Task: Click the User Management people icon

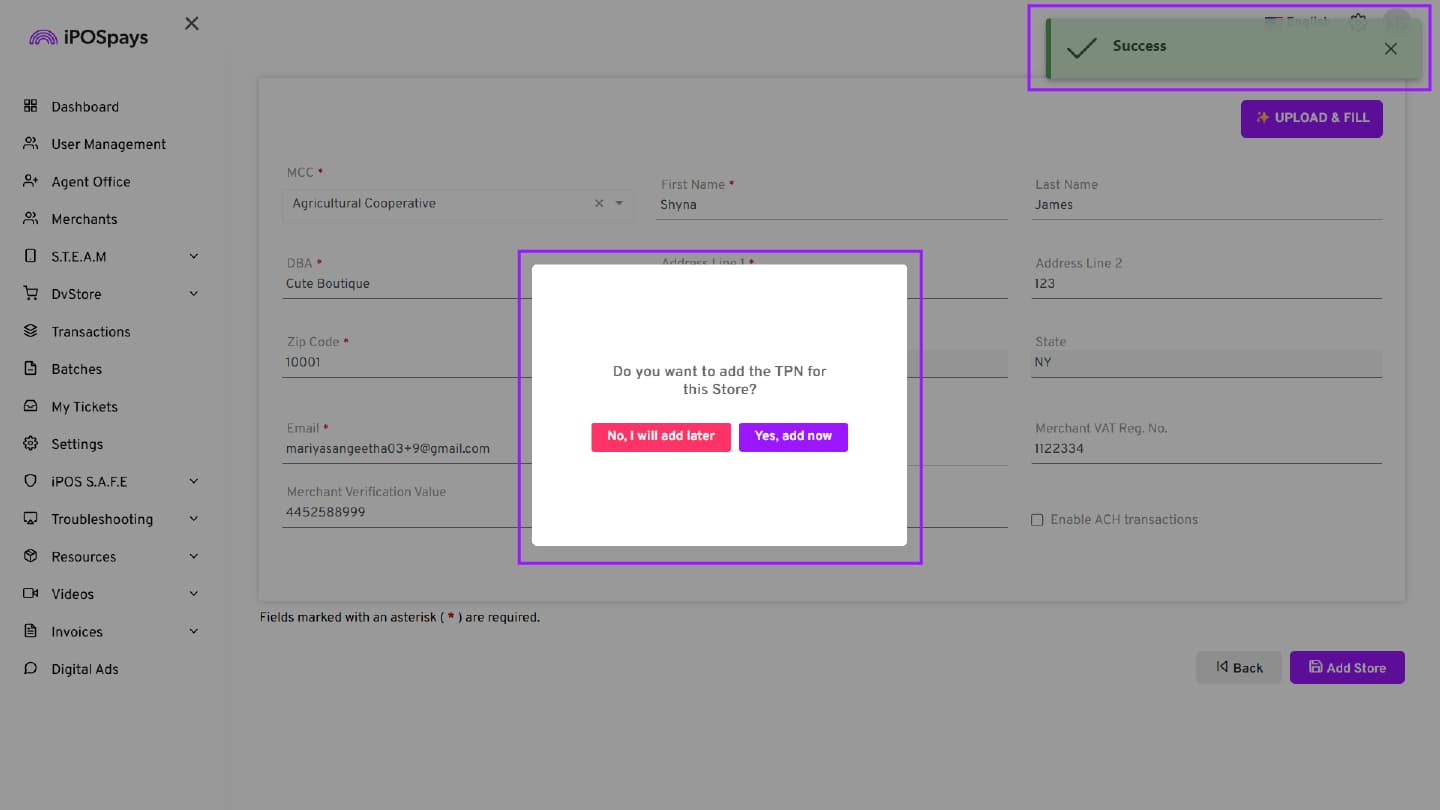Action: tap(30, 144)
